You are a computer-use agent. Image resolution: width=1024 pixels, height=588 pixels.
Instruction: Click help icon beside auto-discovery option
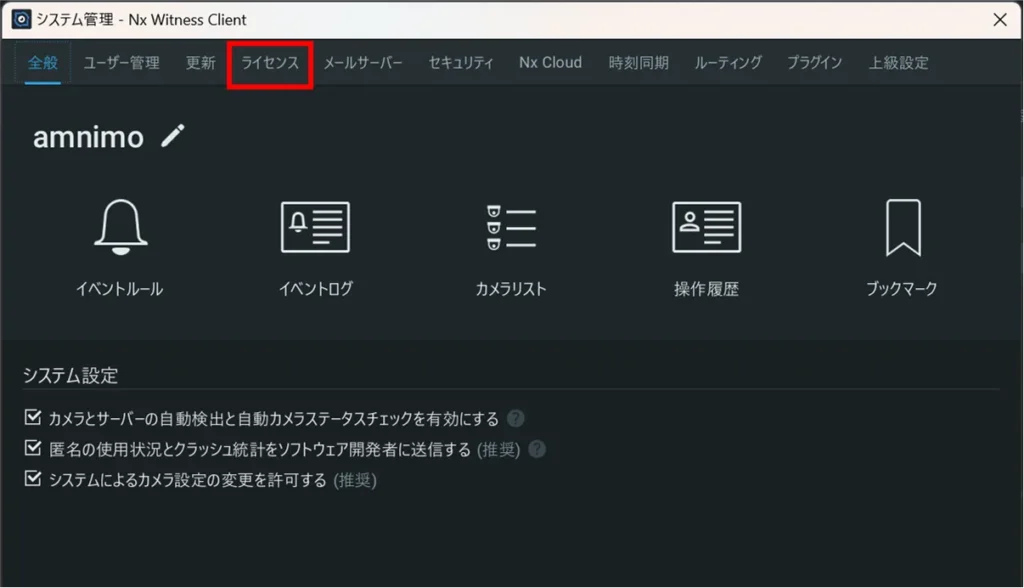click(515, 418)
